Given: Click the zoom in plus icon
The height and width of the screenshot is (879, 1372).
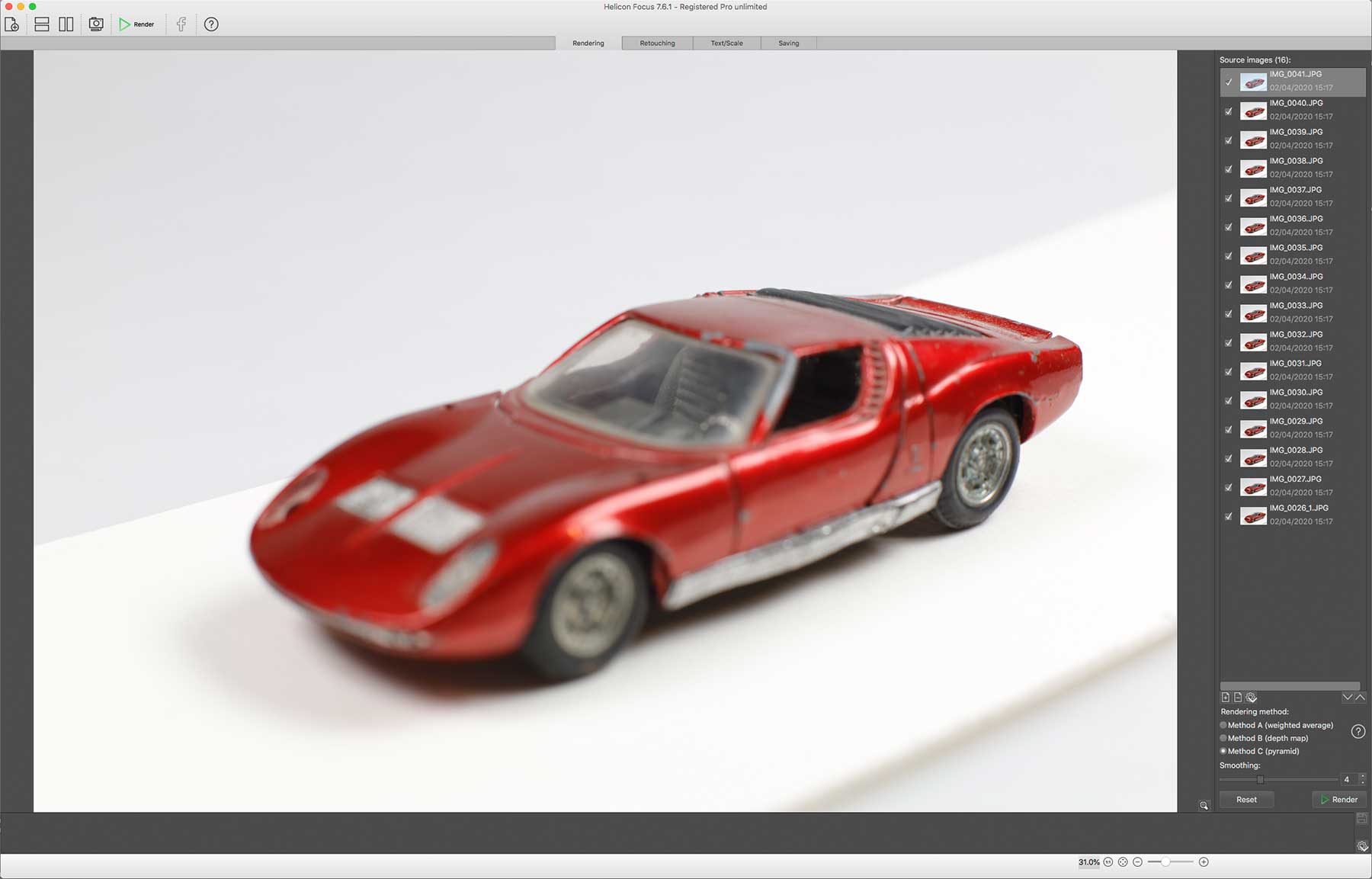Looking at the screenshot, I should pos(1204,862).
